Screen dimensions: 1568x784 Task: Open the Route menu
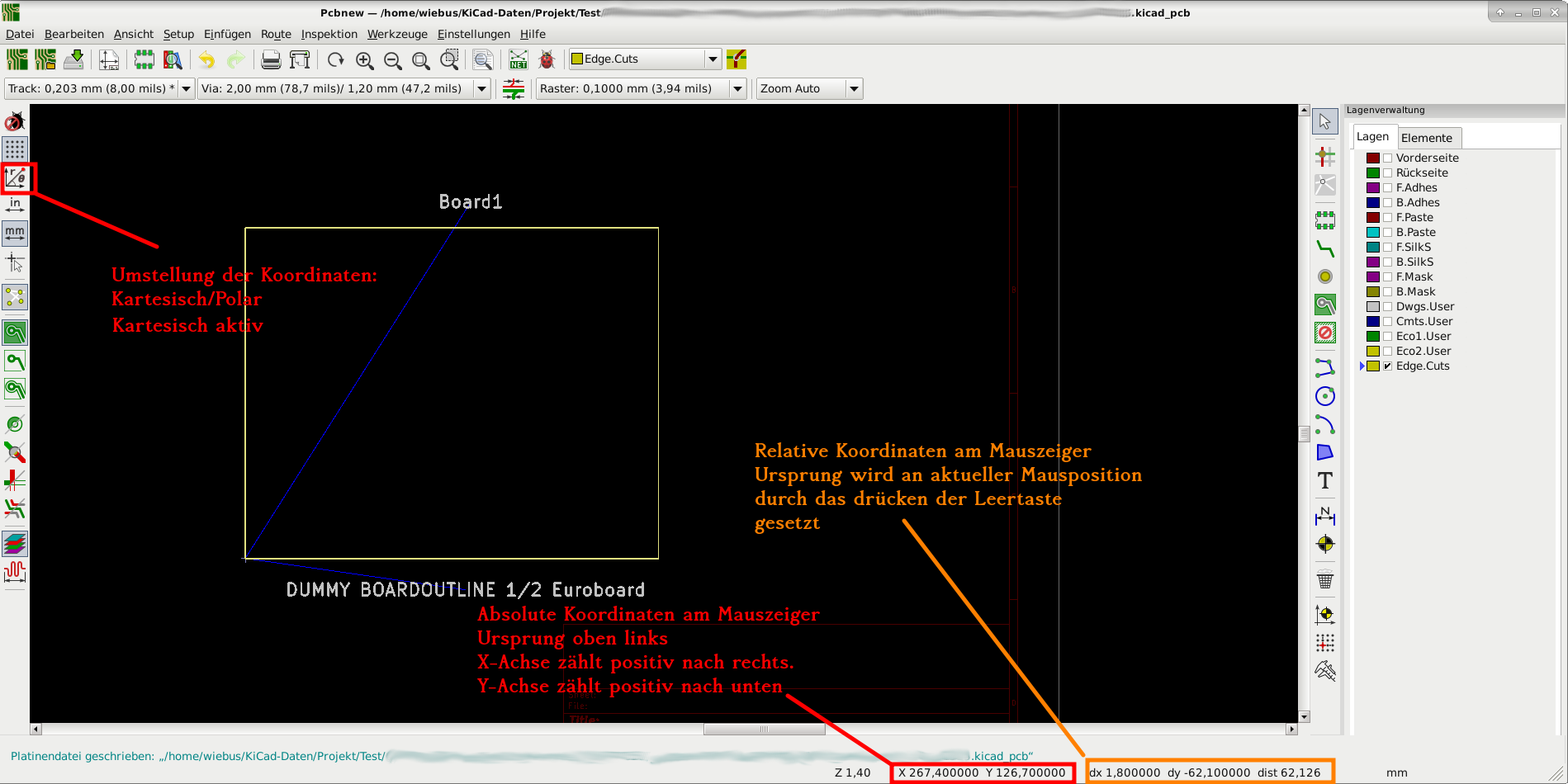[276, 34]
